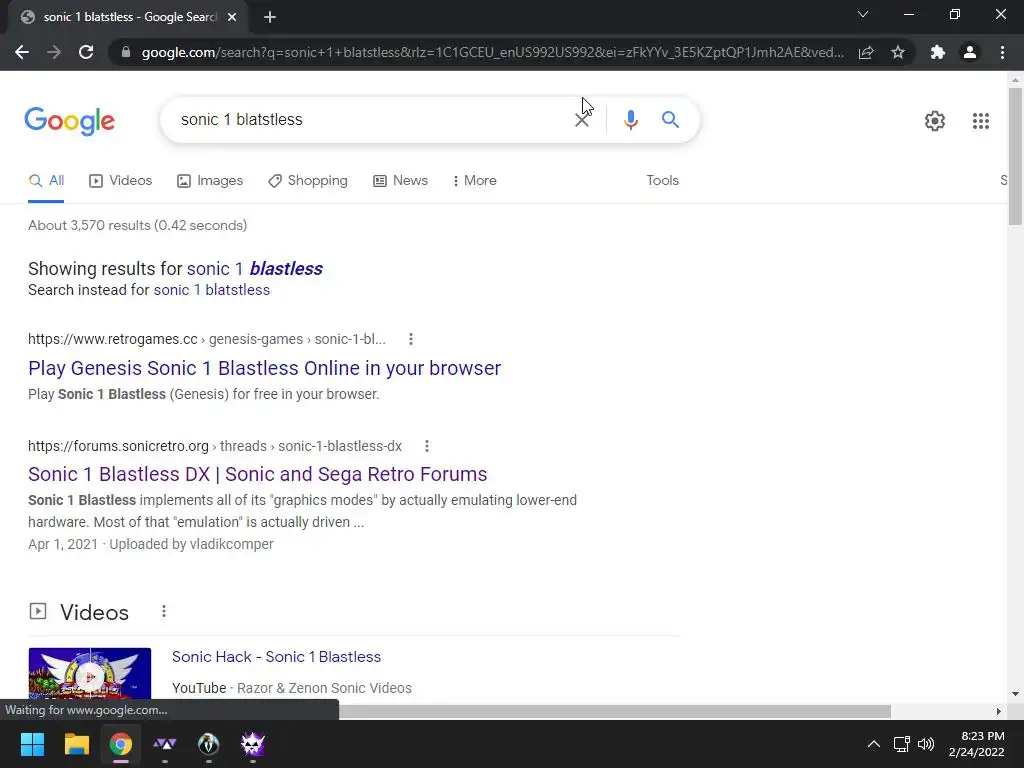Open the tab search chevron
The width and height of the screenshot is (1024, 768).
[x=863, y=14]
